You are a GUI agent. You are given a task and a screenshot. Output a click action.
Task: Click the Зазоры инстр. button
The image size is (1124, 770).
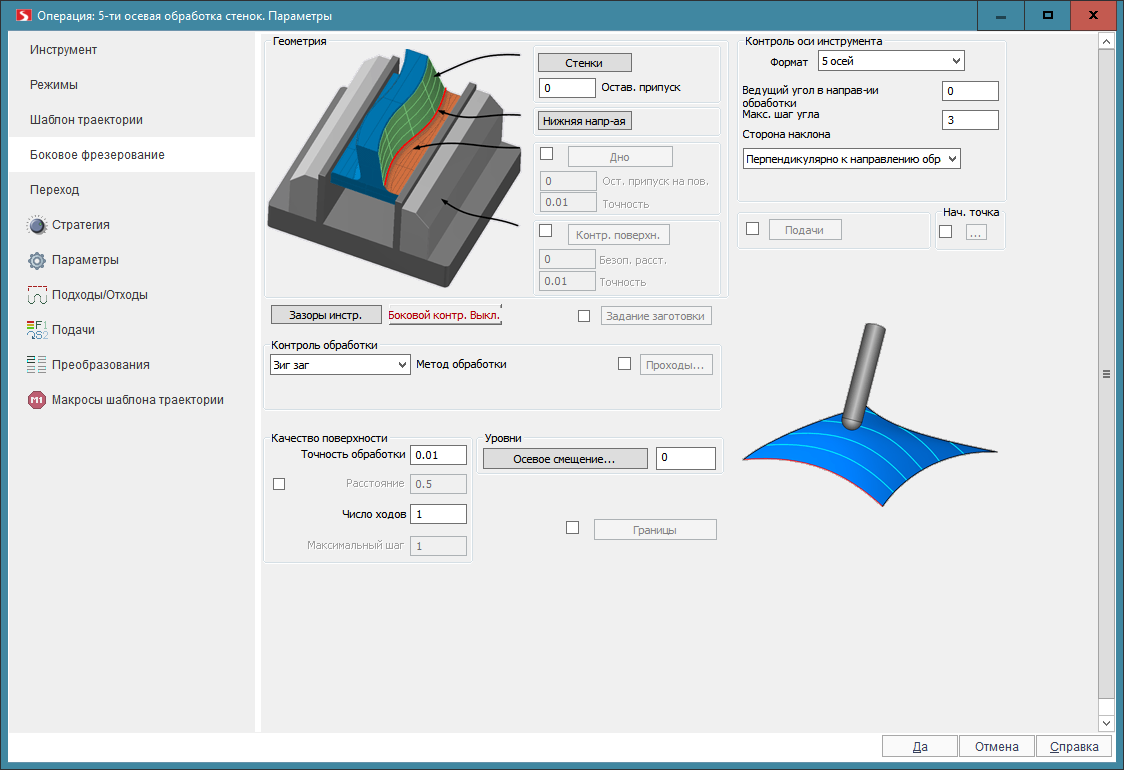326,315
